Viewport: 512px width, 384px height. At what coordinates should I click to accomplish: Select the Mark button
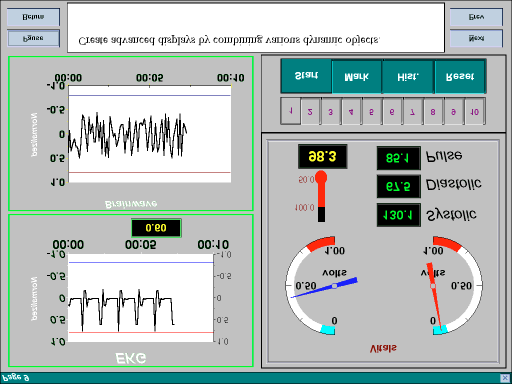click(x=357, y=77)
